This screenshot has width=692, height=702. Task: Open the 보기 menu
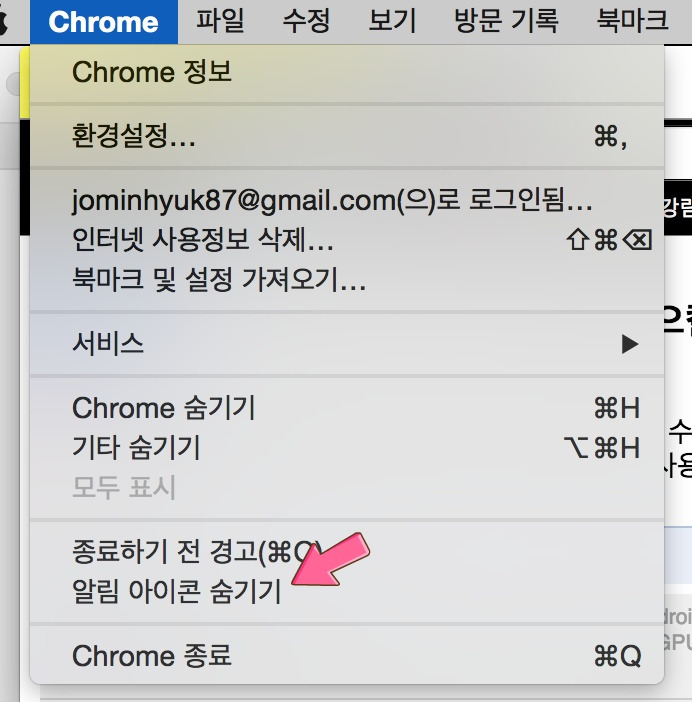coord(392,22)
